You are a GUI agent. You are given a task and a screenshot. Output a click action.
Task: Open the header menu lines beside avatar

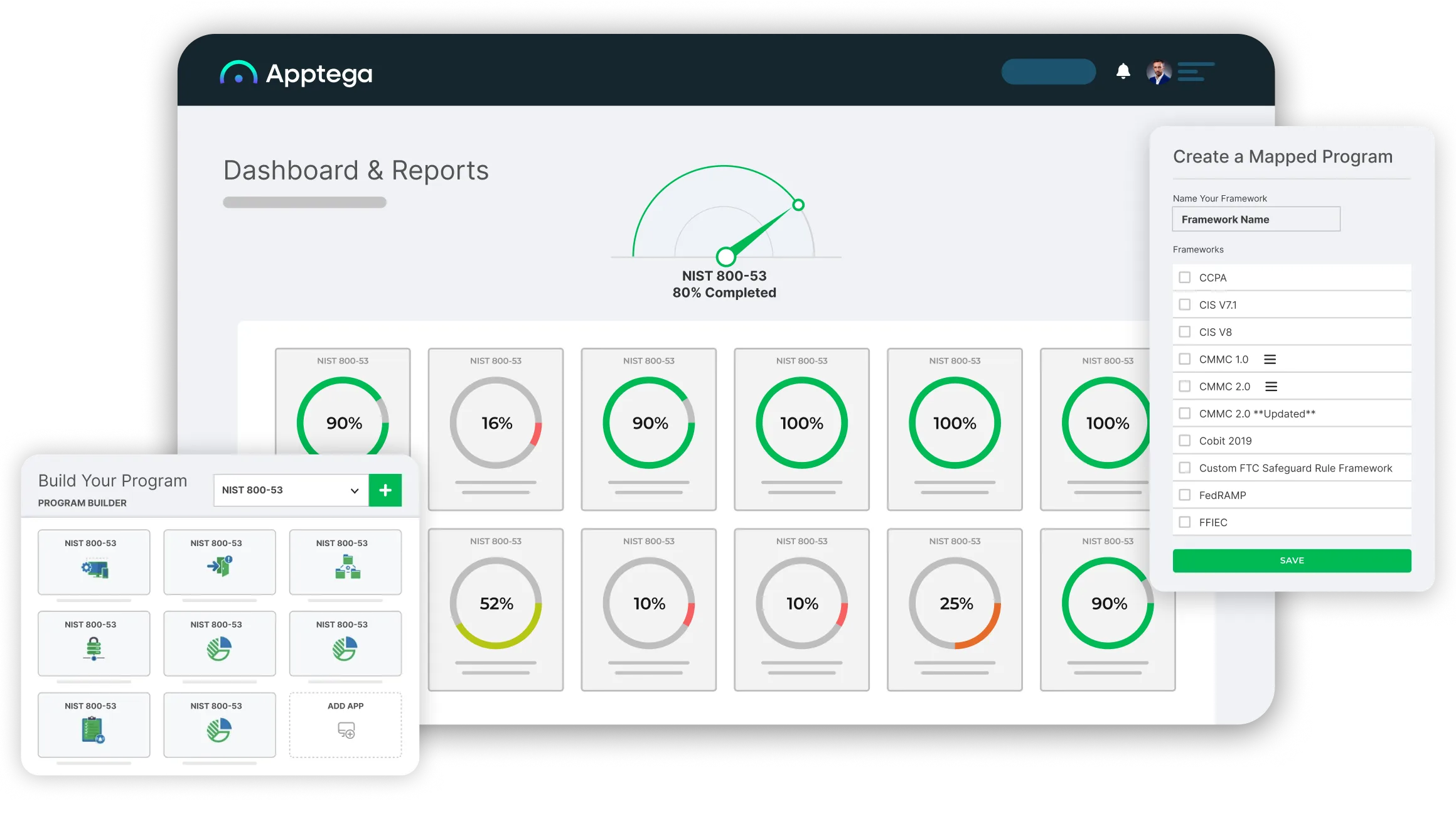pyautogui.click(x=1196, y=72)
